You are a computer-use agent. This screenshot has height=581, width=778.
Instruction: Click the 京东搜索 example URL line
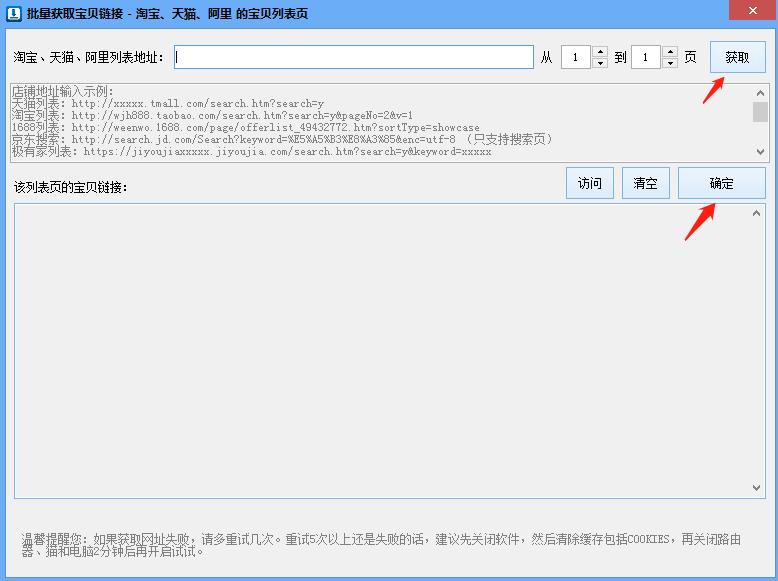pos(282,139)
